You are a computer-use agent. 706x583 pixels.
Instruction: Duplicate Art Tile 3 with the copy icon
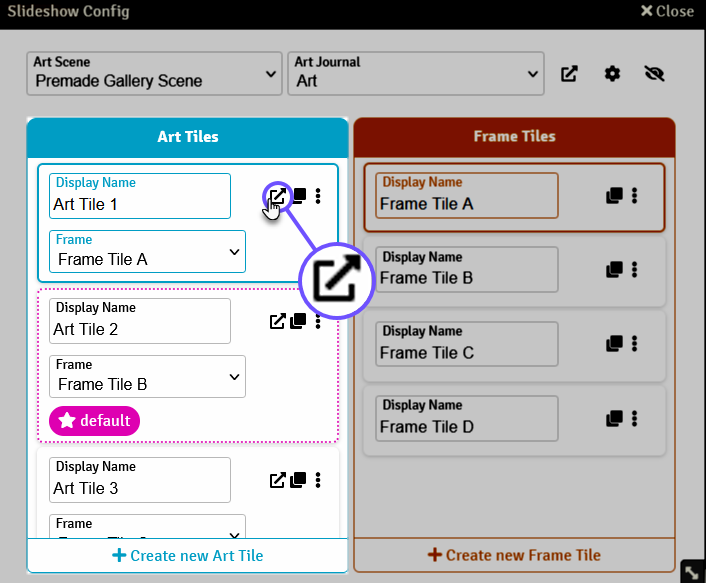pos(298,480)
